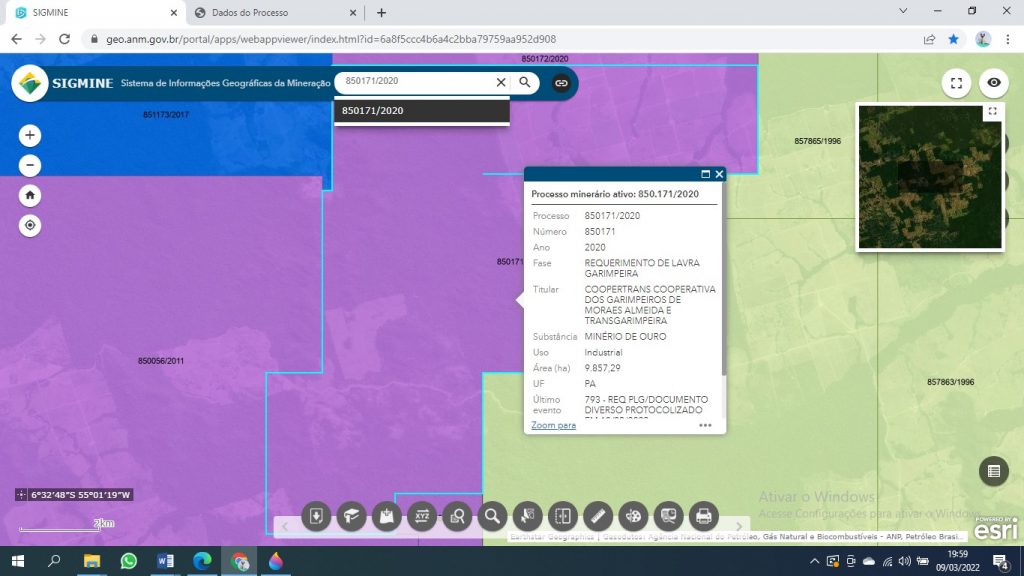Open the download data tool

(316, 516)
